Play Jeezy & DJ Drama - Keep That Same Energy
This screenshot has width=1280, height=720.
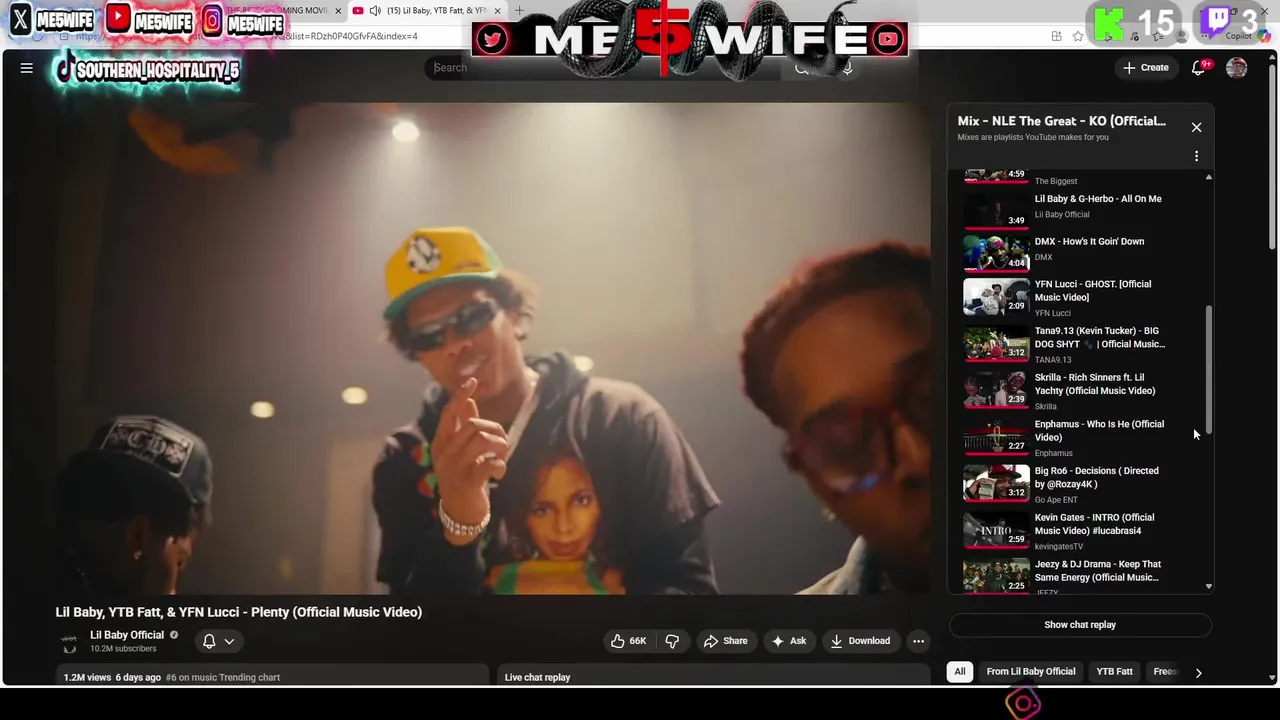pos(1080,576)
